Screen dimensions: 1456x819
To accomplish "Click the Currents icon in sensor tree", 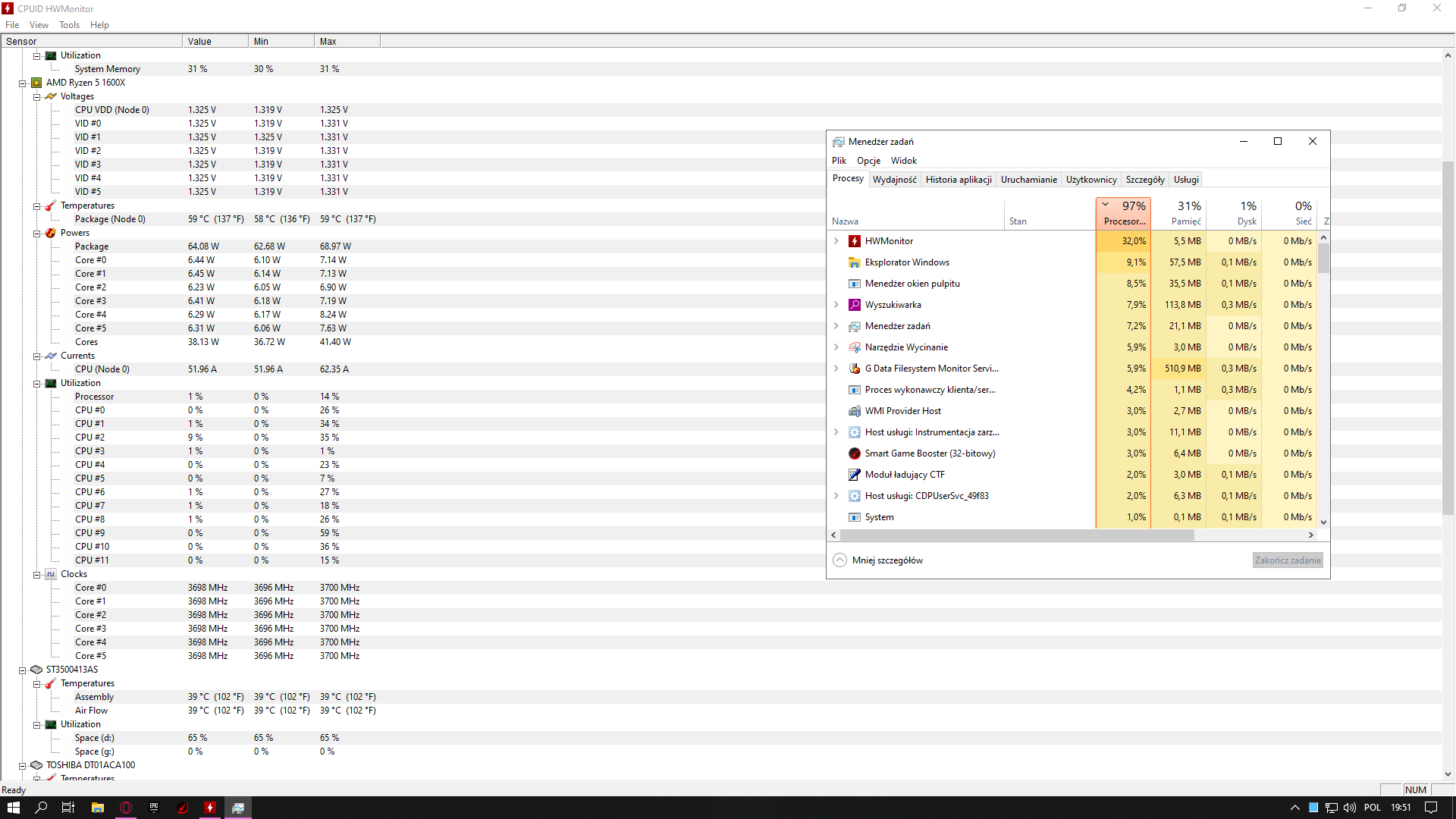I will point(51,356).
